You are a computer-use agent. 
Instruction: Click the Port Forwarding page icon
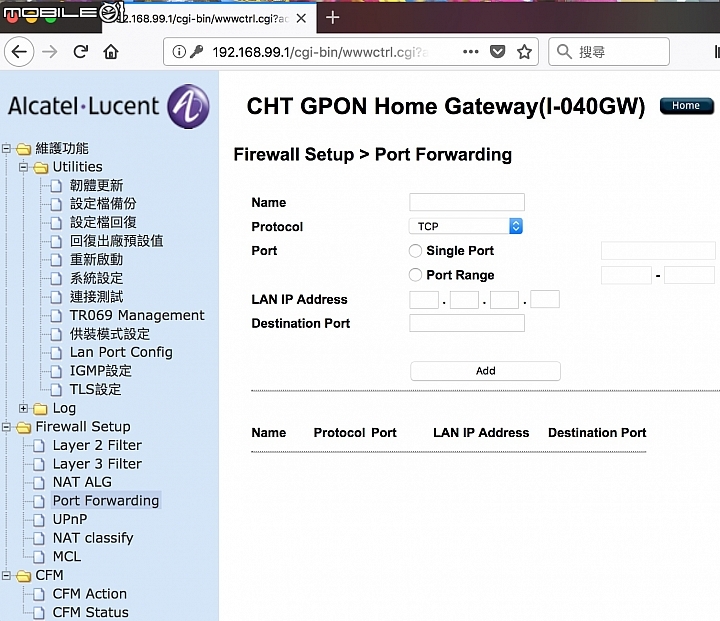point(39,501)
